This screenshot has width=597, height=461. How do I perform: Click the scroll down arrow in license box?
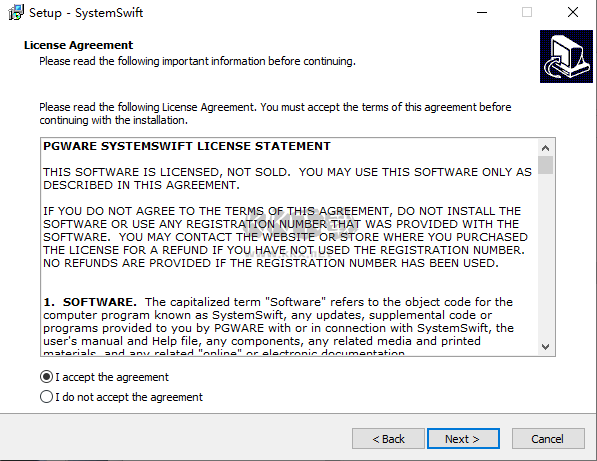pyautogui.click(x=546, y=347)
